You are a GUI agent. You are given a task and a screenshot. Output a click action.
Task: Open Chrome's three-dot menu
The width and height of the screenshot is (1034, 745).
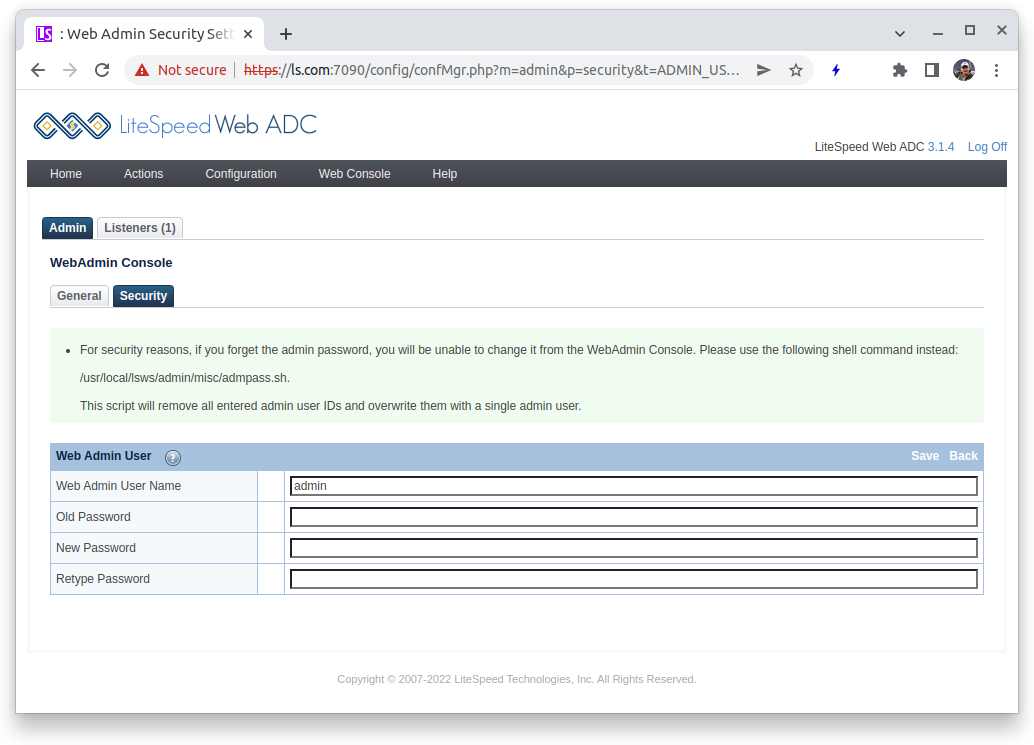click(x=996, y=70)
